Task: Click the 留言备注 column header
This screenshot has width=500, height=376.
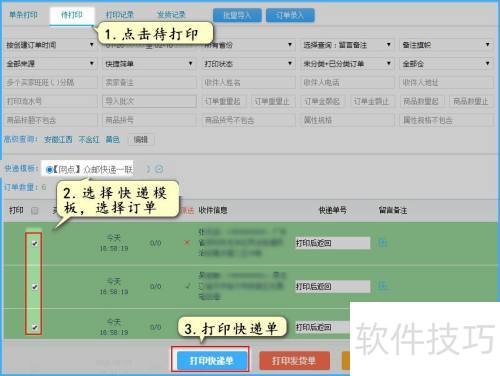Action: point(393,210)
